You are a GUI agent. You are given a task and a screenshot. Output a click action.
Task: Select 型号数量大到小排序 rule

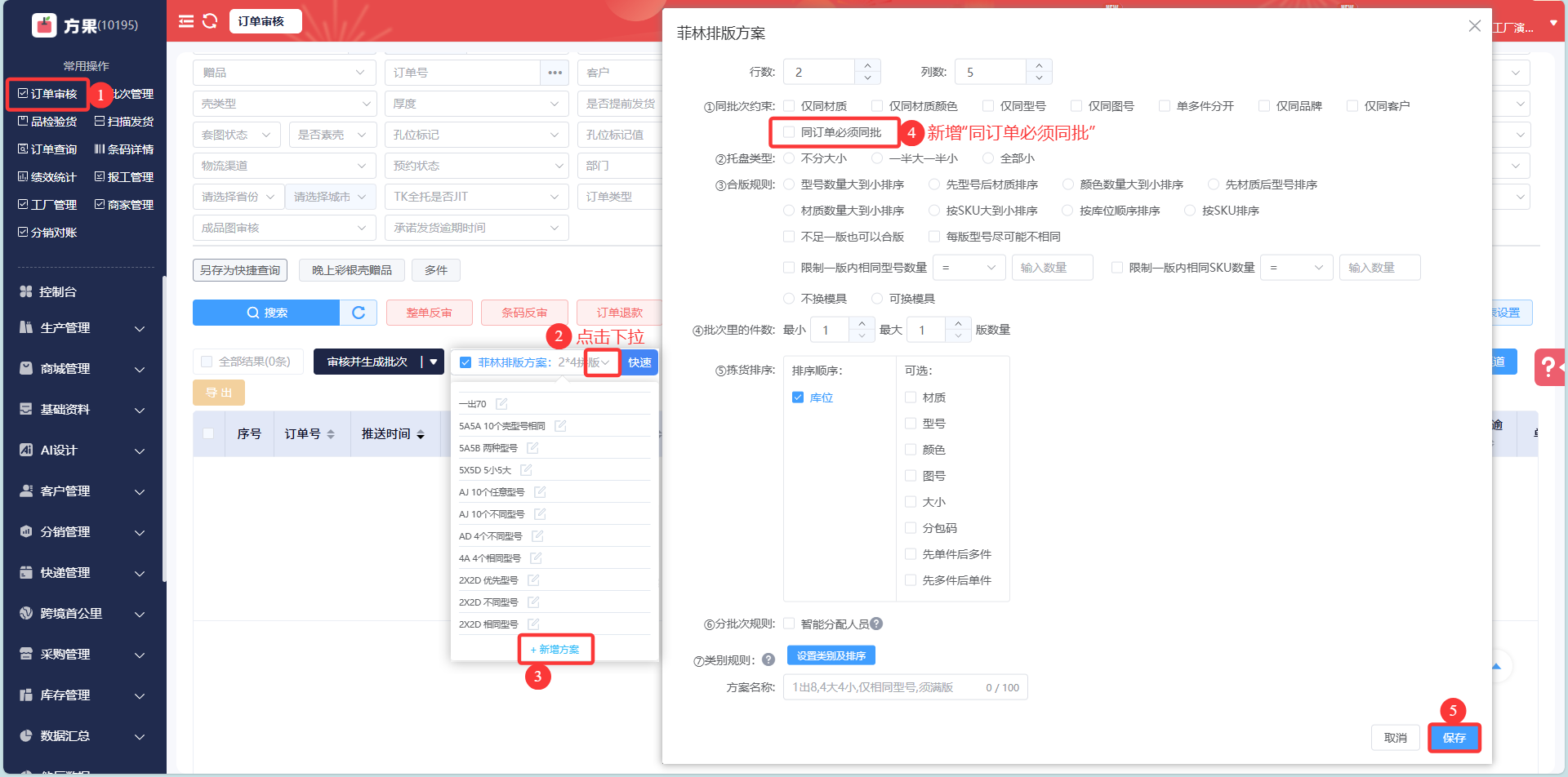click(x=789, y=184)
